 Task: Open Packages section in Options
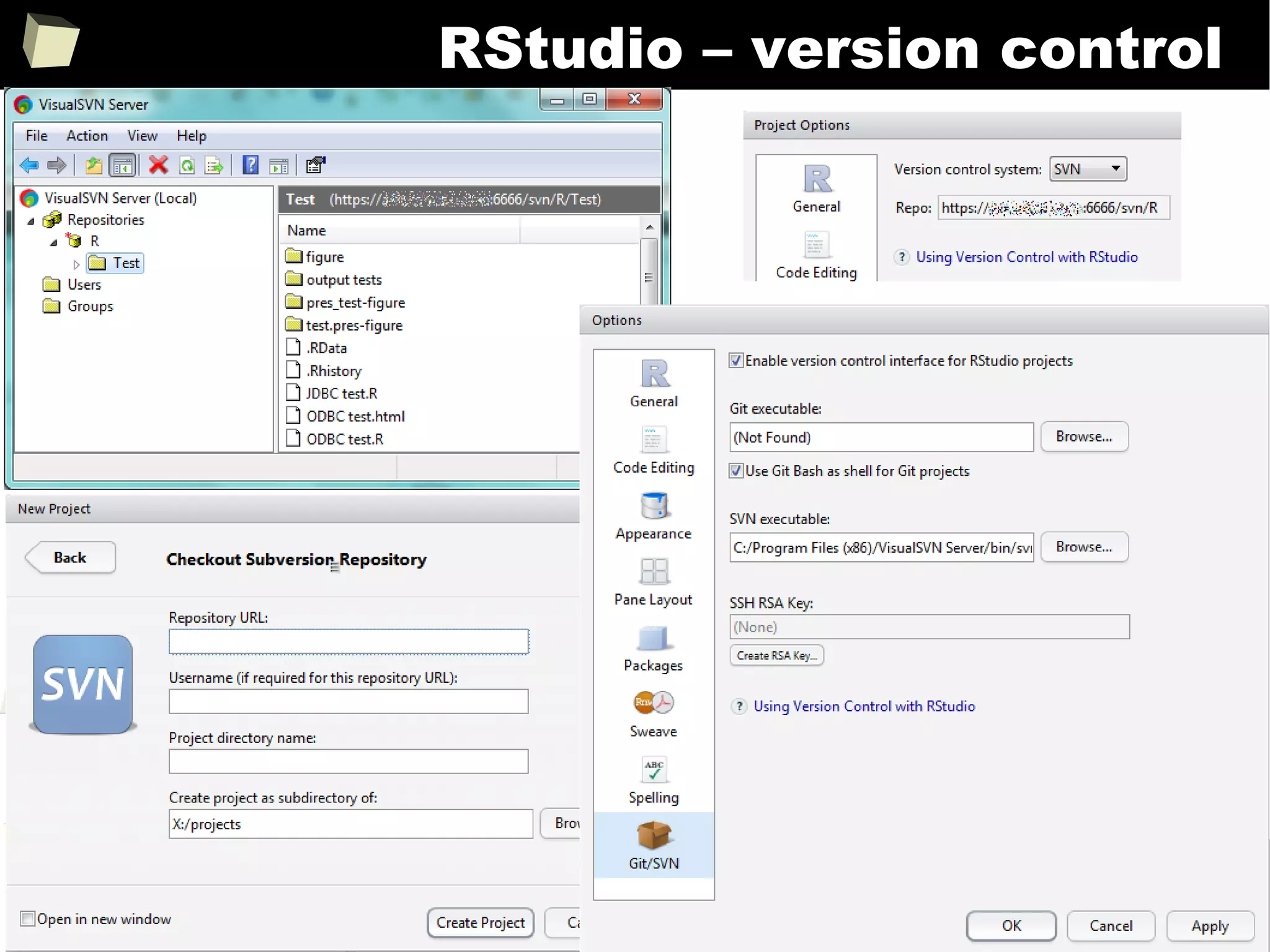coord(654,648)
